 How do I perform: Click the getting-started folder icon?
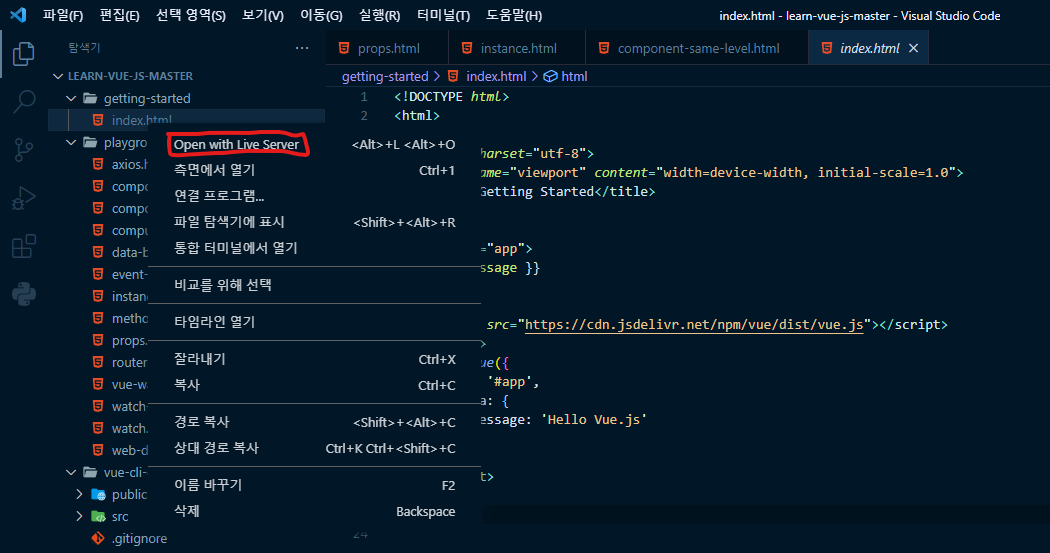click(x=90, y=98)
